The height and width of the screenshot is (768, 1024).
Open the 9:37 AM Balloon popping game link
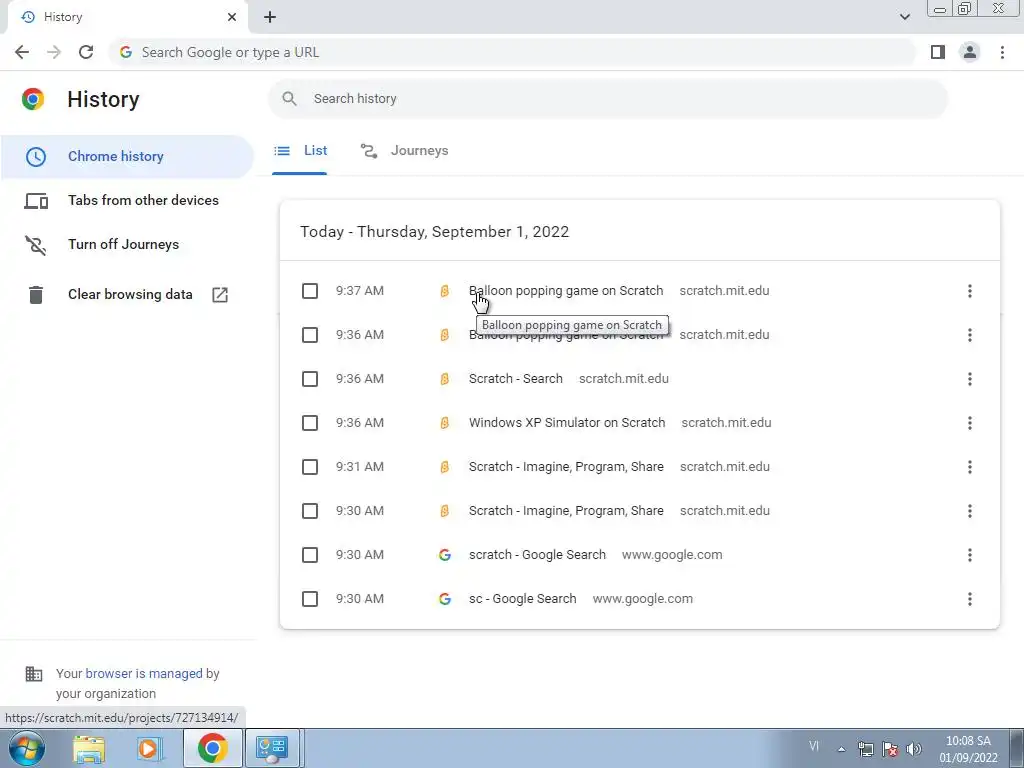(566, 291)
